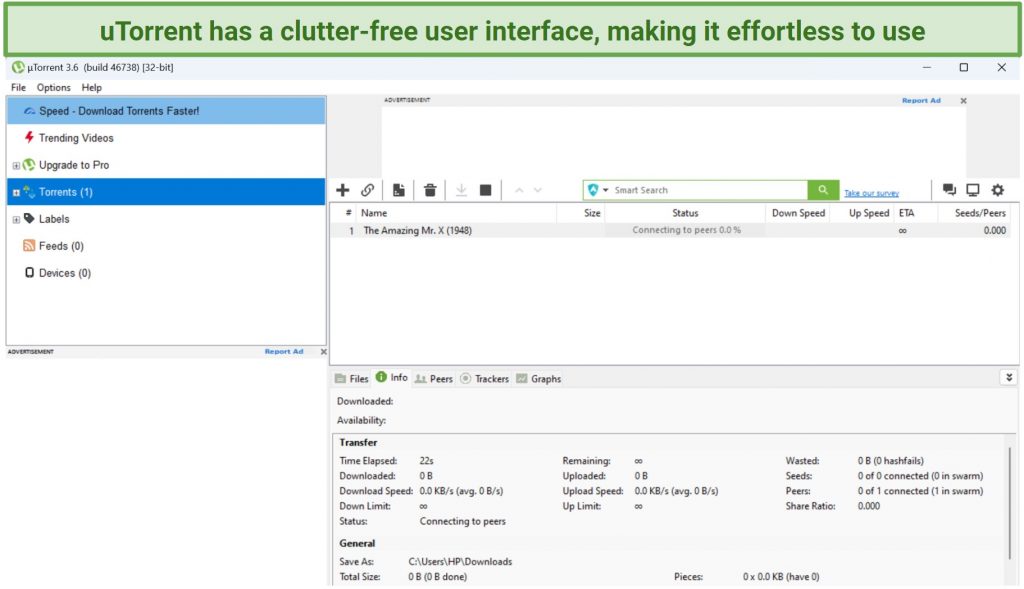The width and height of the screenshot is (1024, 589).
Task: Click the Start Torrent download arrow icon
Action: [x=461, y=190]
